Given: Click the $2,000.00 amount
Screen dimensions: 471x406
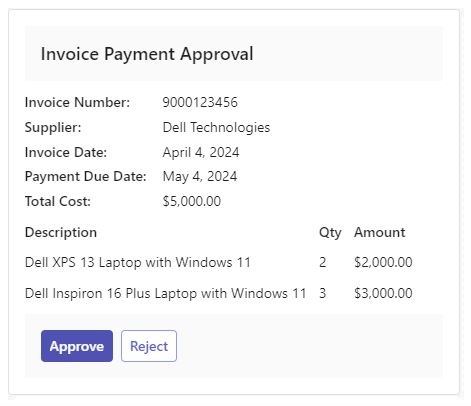Looking at the screenshot, I should click(383, 262).
